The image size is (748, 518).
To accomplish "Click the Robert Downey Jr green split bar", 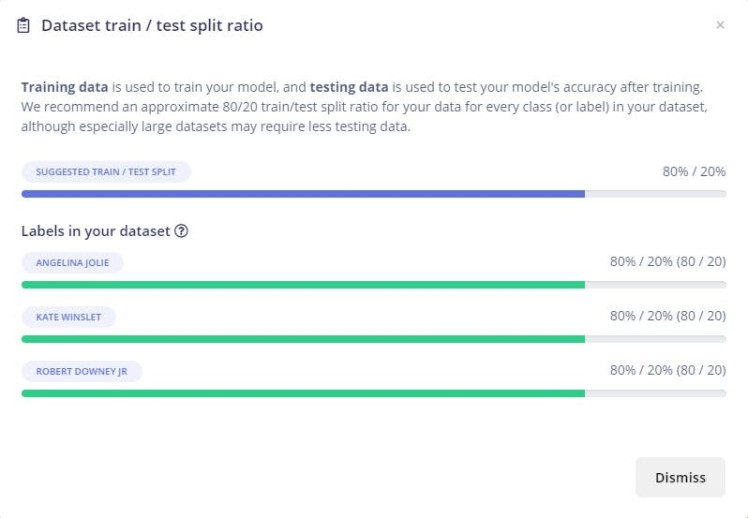I will click(303, 393).
